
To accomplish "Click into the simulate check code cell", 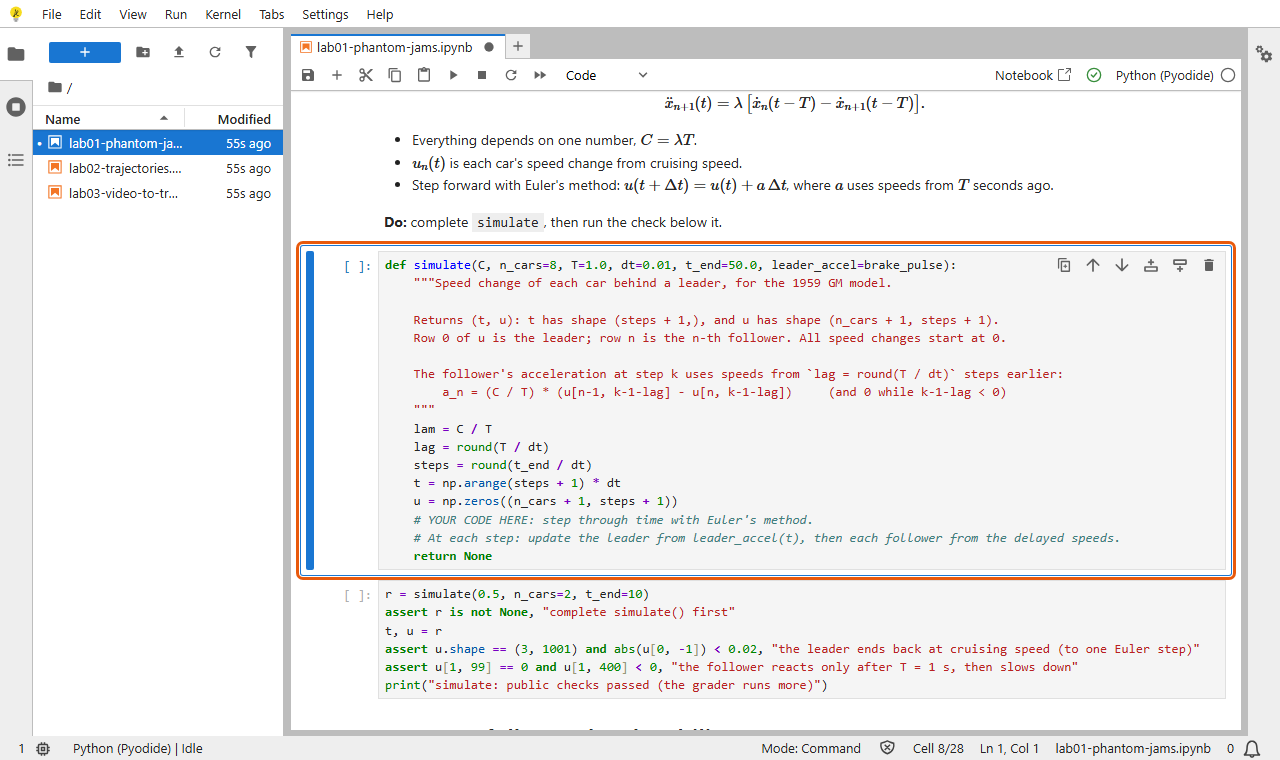I will tap(801, 640).
